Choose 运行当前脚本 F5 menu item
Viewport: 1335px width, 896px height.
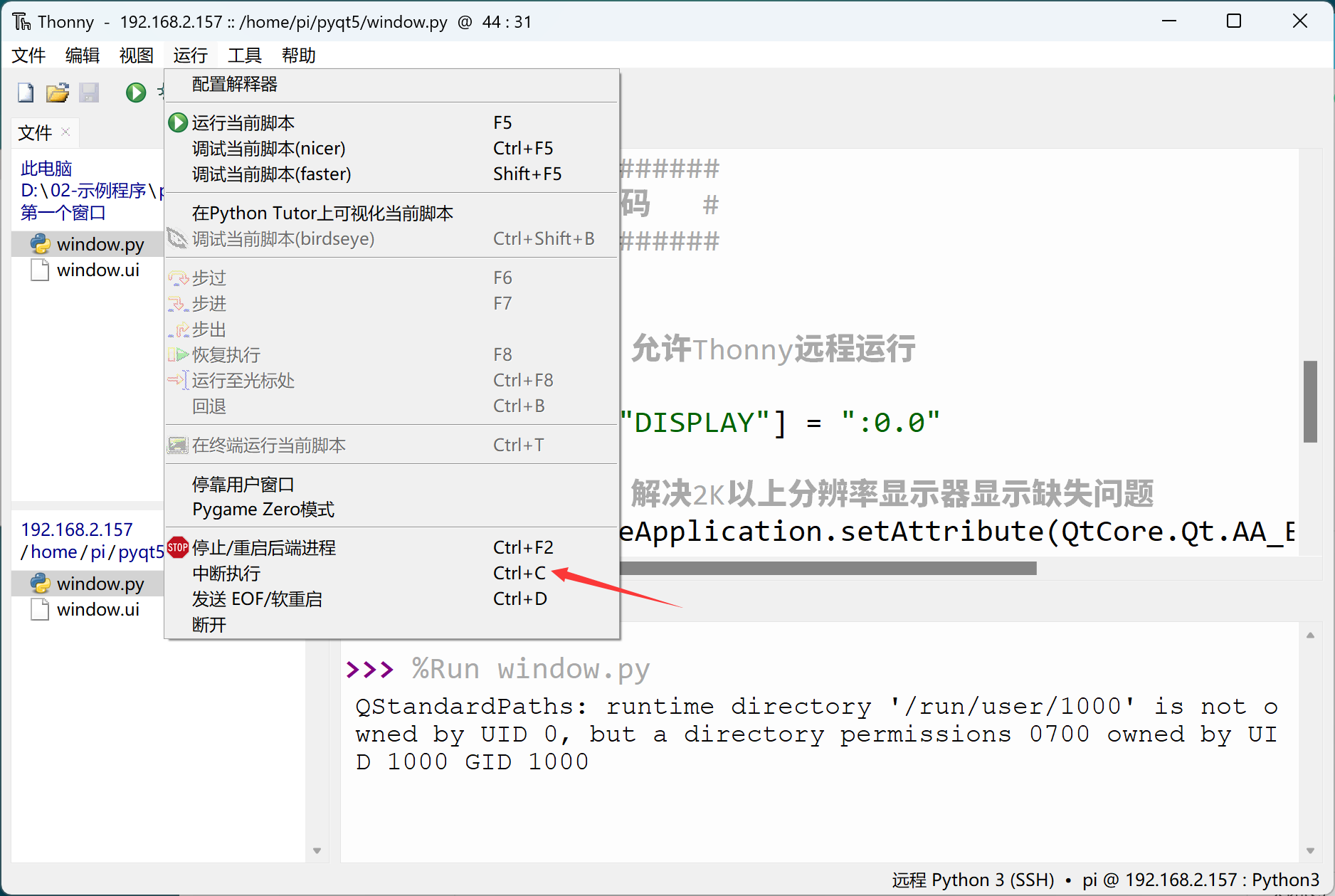pos(391,123)
